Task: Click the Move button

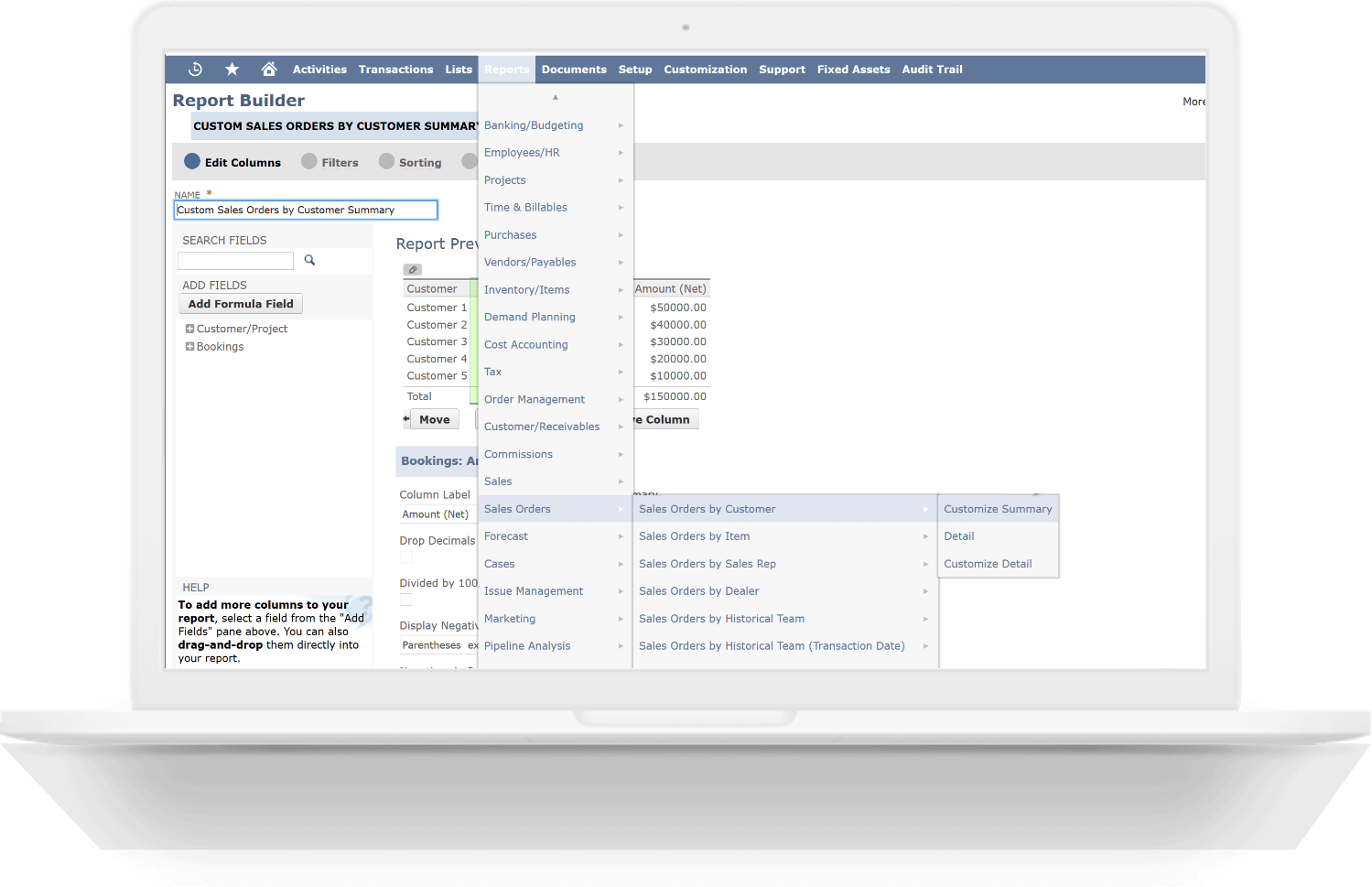Action: (x=435, y=419)
